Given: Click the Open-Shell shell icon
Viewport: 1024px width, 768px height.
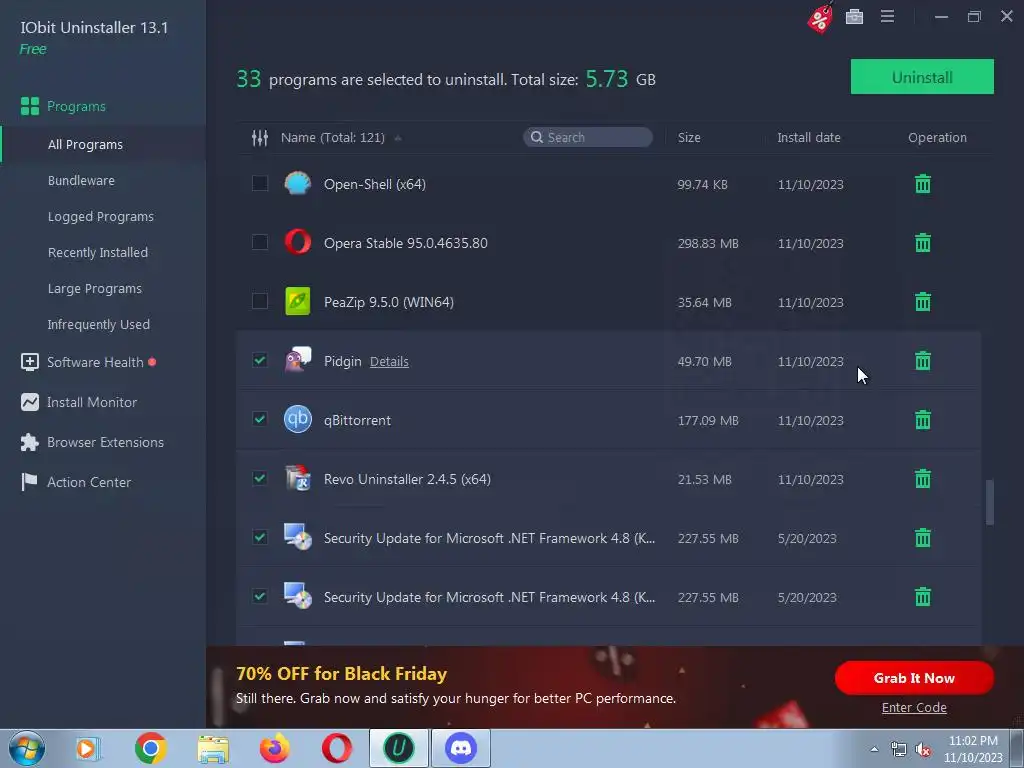Looking at the screenshot, I should [x=298, y=184].
